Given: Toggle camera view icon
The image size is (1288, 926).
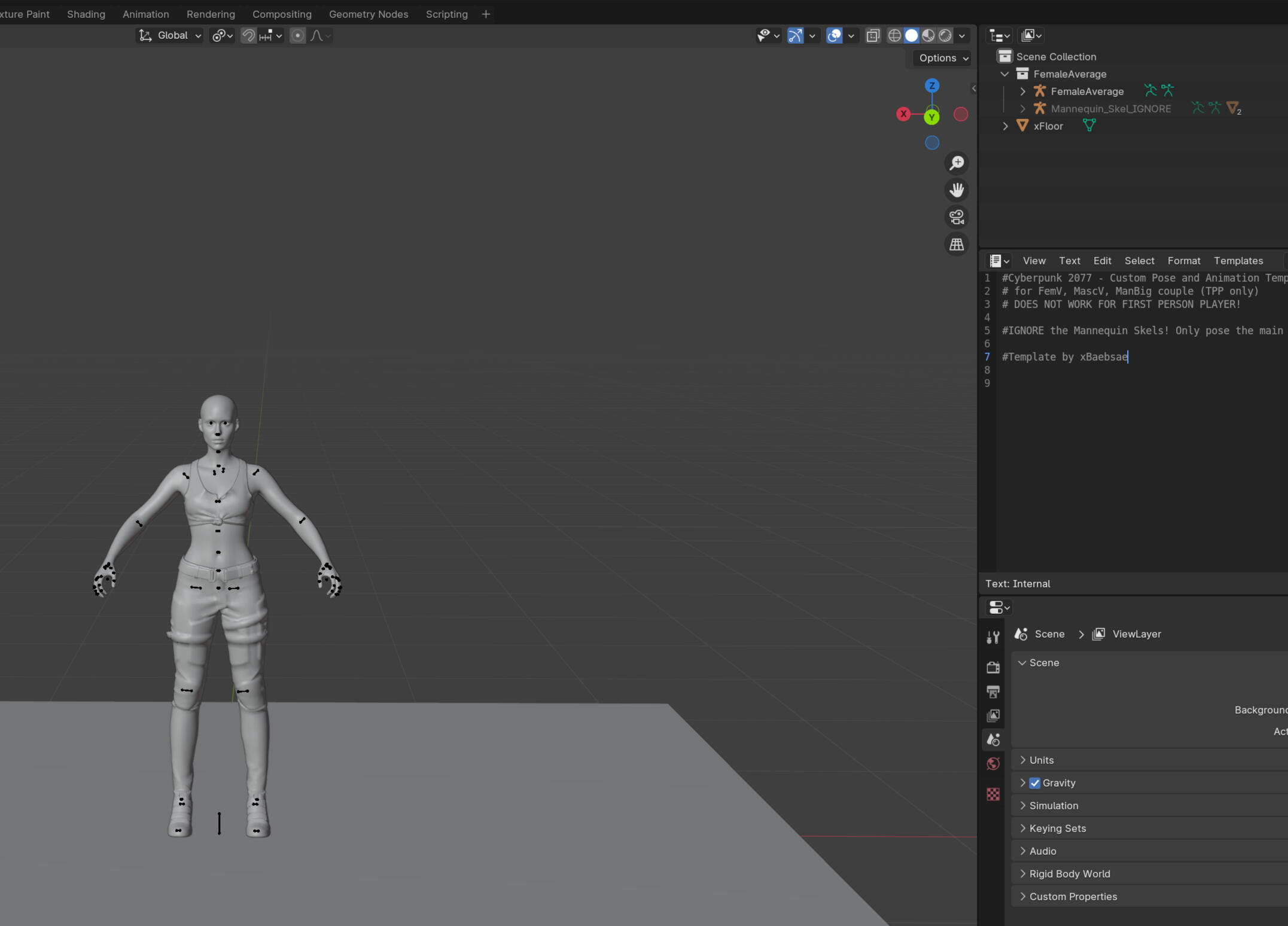Looking at the screenshot, I should 957,217.
